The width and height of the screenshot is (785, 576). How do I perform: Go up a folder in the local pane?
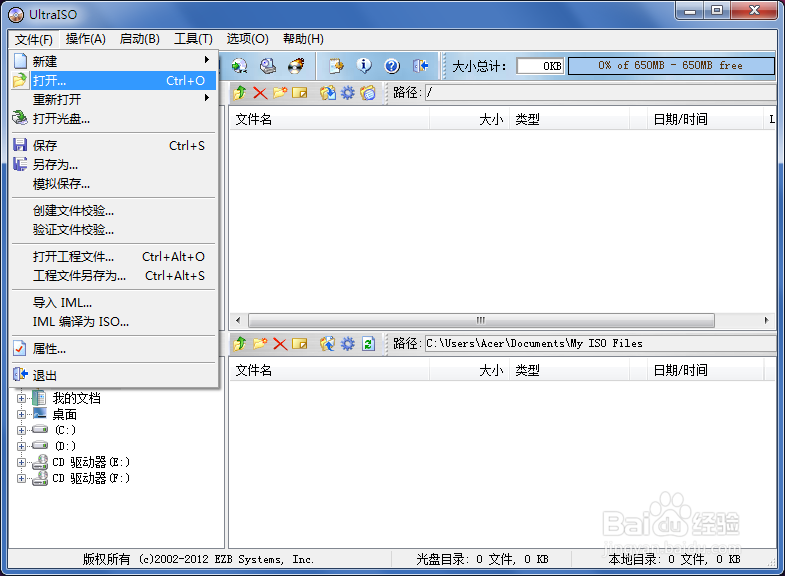[x=240, y=344]
